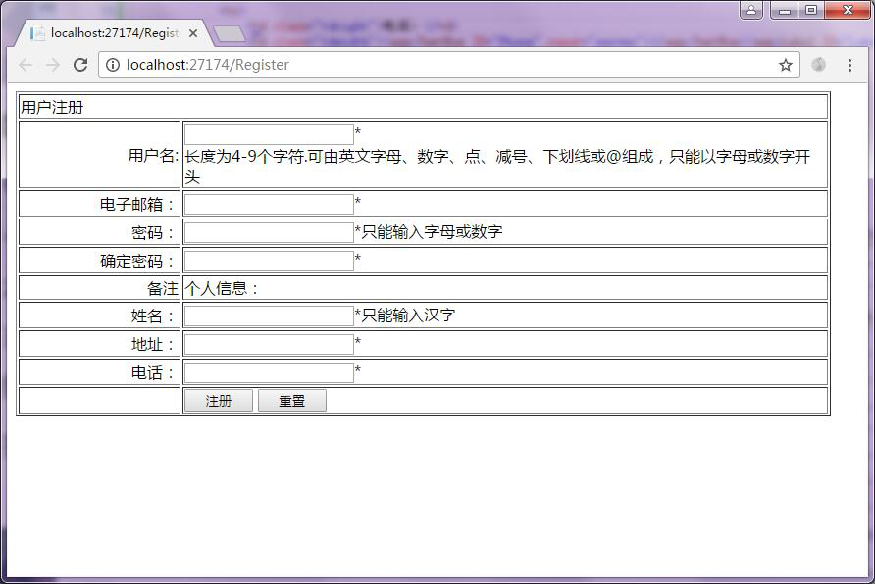Open the Chrome three-dot menu
Screen dimensions: 875x585
849,65
